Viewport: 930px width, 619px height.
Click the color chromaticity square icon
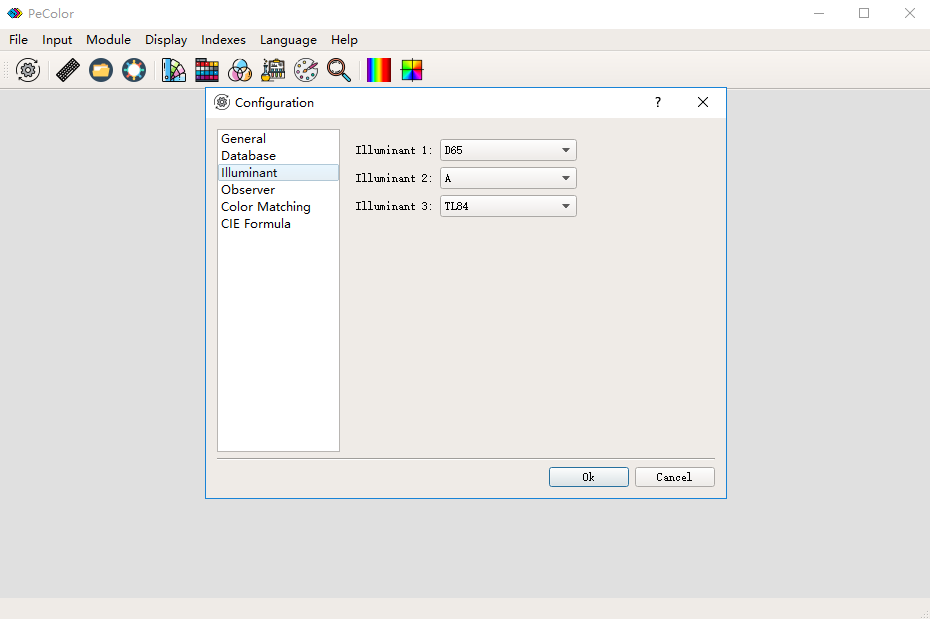[x=412, y=70]
